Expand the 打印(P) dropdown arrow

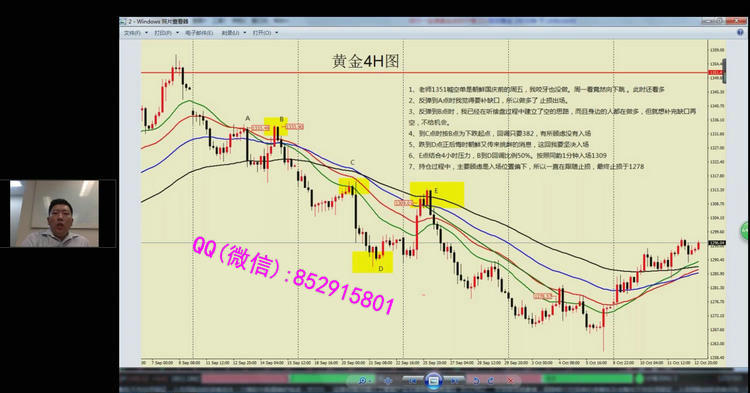coord(177,33)
